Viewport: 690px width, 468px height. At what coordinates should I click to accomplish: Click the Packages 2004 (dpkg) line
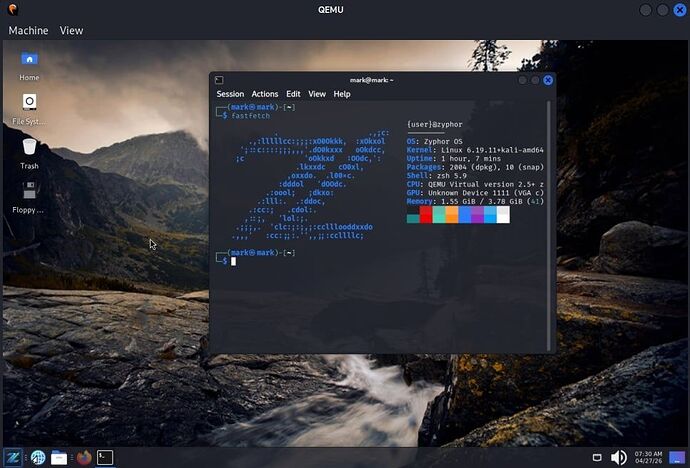pos(475,167)
